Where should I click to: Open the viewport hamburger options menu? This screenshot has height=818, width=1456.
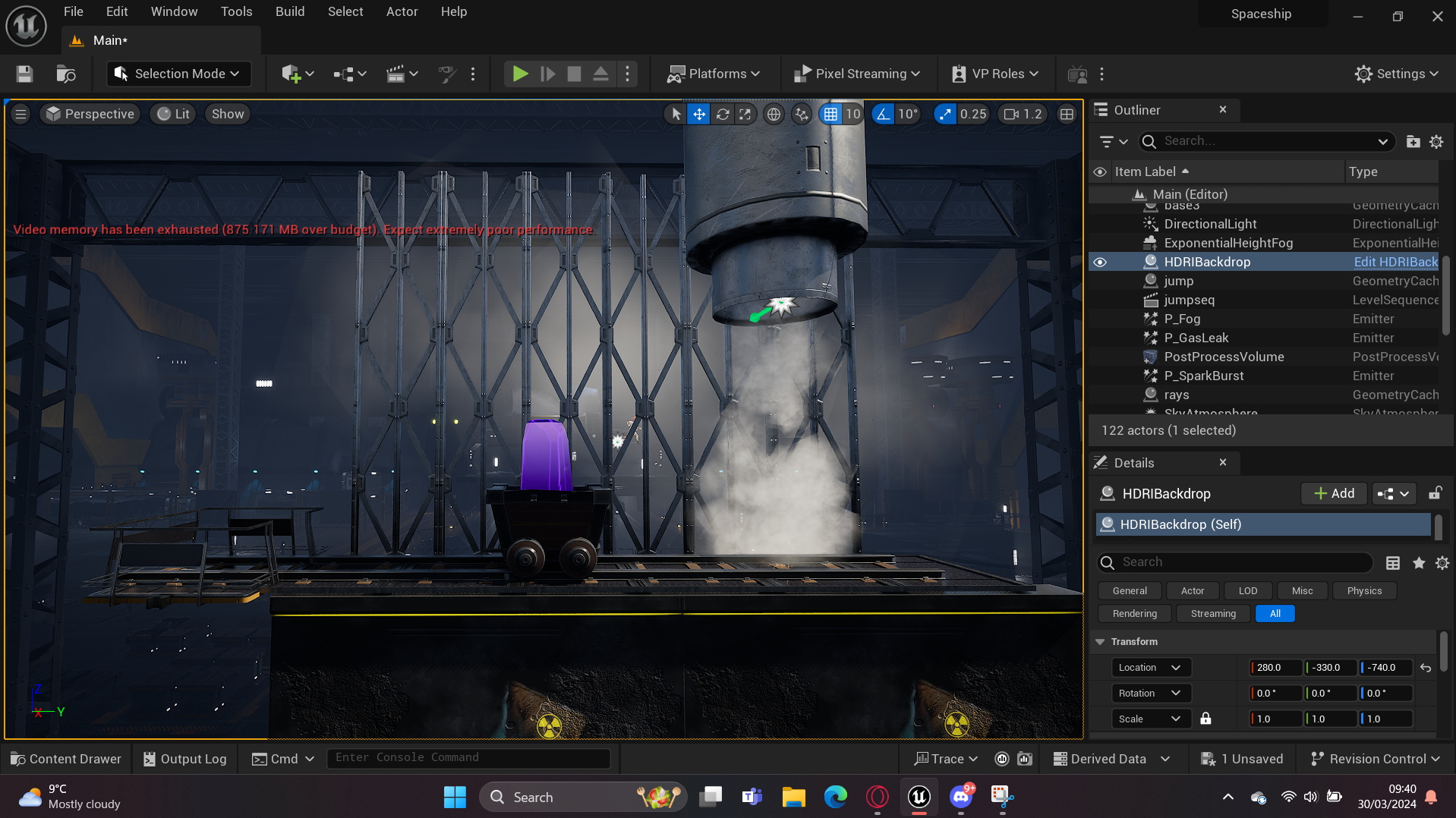tap(20, 114)
